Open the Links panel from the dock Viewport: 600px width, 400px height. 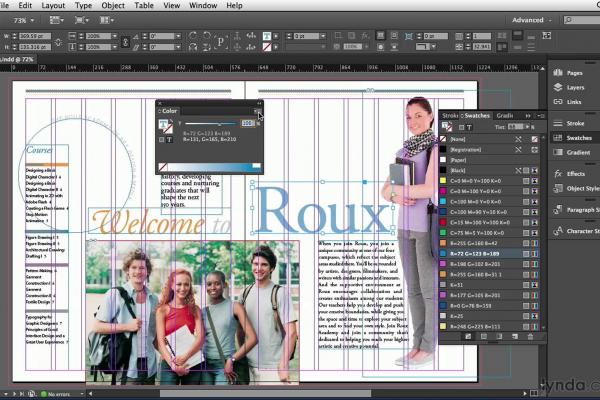coord(573,102)
